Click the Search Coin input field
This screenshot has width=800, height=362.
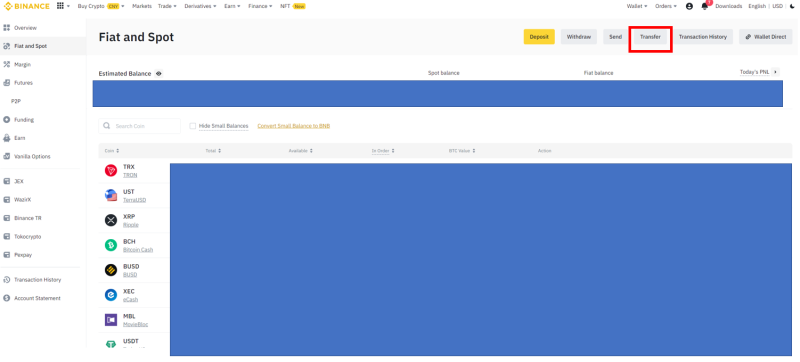coord(139,126)
